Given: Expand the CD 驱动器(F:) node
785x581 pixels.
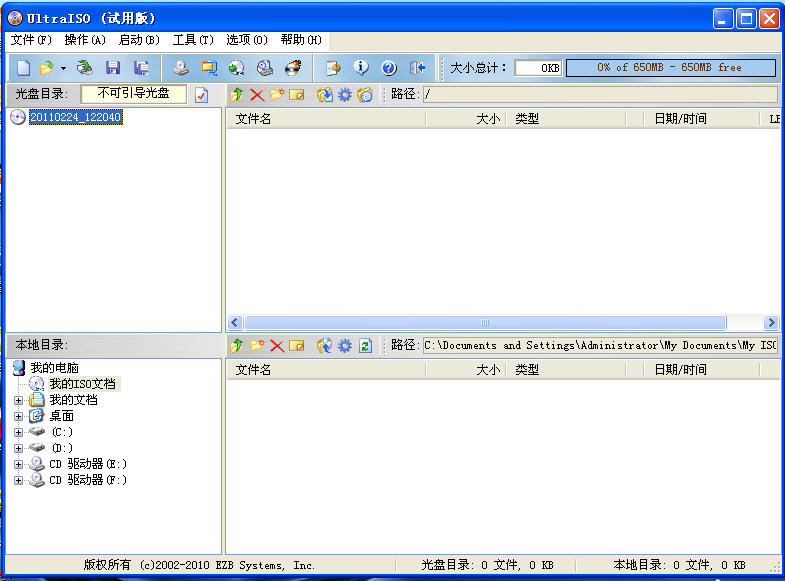Looking at the screenshot, I should point(19,480).
